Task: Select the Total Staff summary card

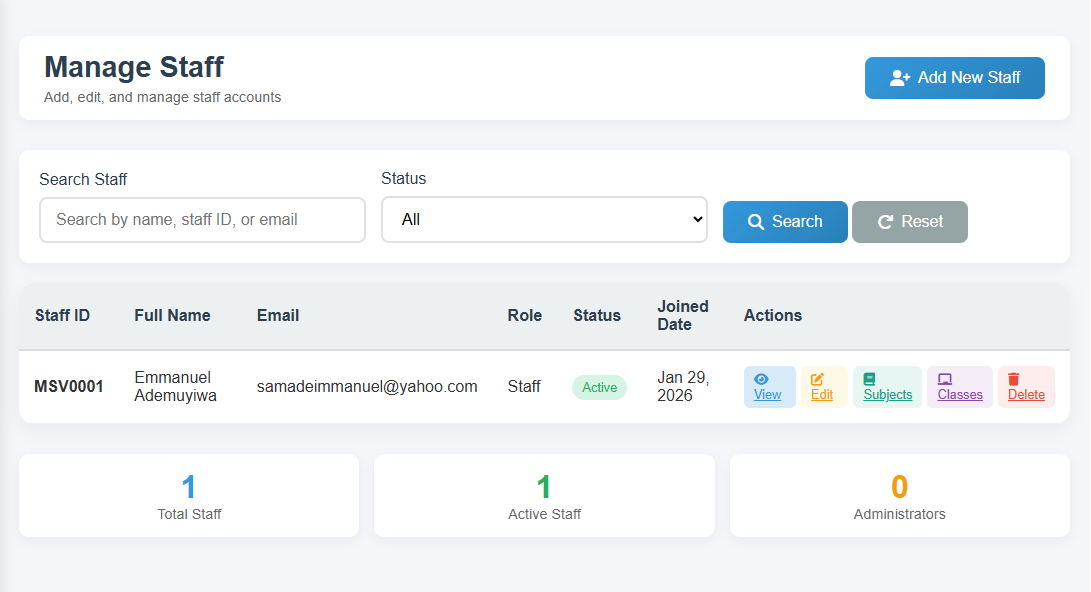Action: pos(189,496)
